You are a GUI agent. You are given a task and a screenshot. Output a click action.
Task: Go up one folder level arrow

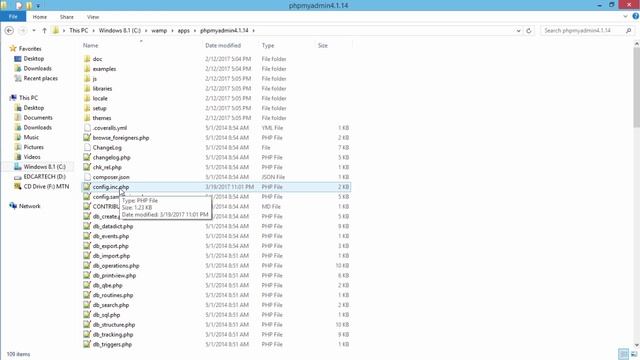(44, 31)
